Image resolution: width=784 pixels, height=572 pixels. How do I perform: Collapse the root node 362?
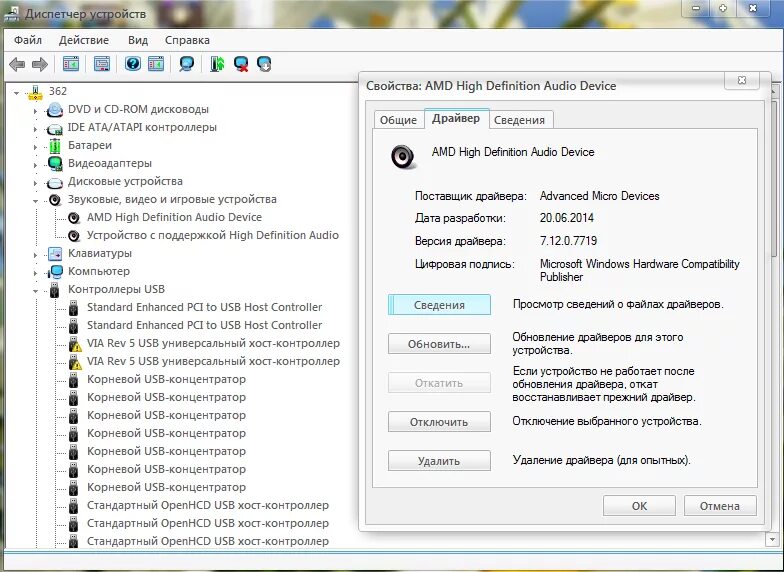tap(16, 92)
